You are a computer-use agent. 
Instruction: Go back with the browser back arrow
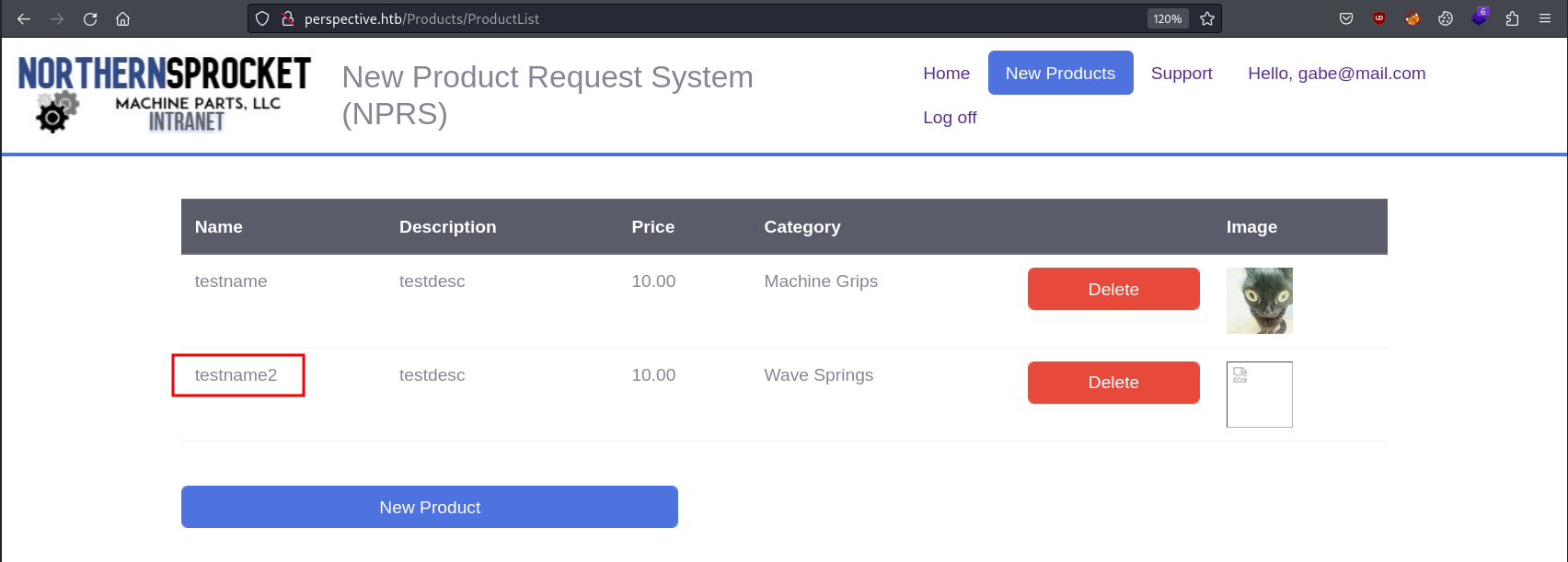click(x=24, y=18)
